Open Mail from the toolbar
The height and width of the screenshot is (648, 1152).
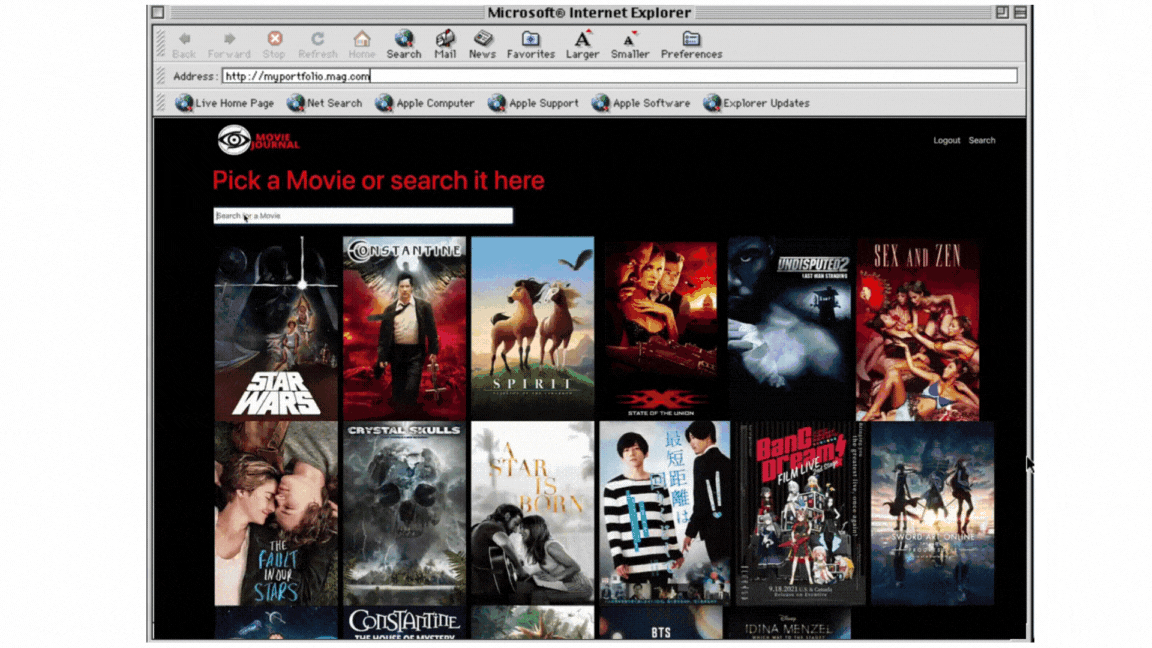(x=445, y=45)
